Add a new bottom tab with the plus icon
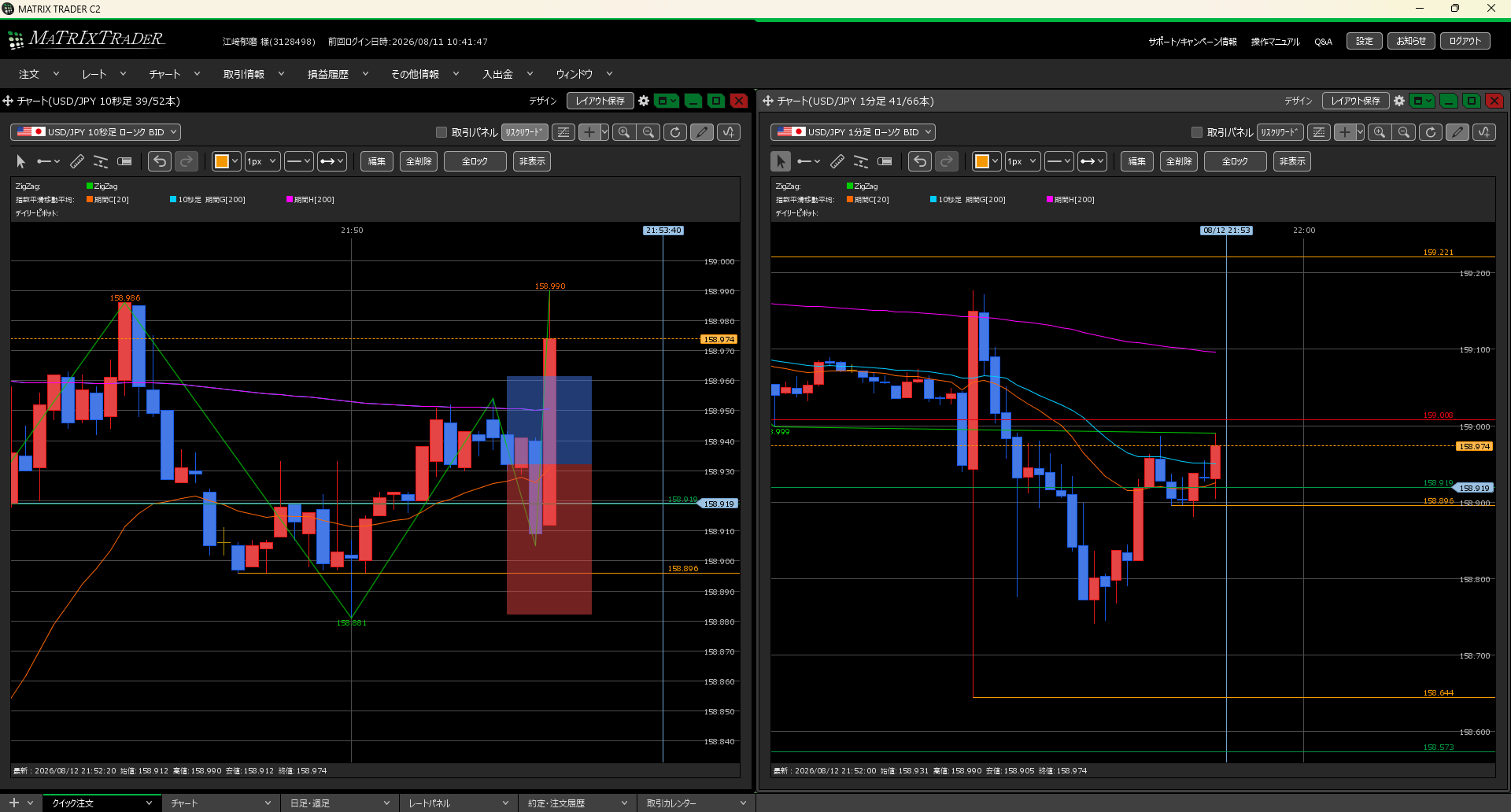Viewport: 1511px width, 812px height. click(13, 803)
